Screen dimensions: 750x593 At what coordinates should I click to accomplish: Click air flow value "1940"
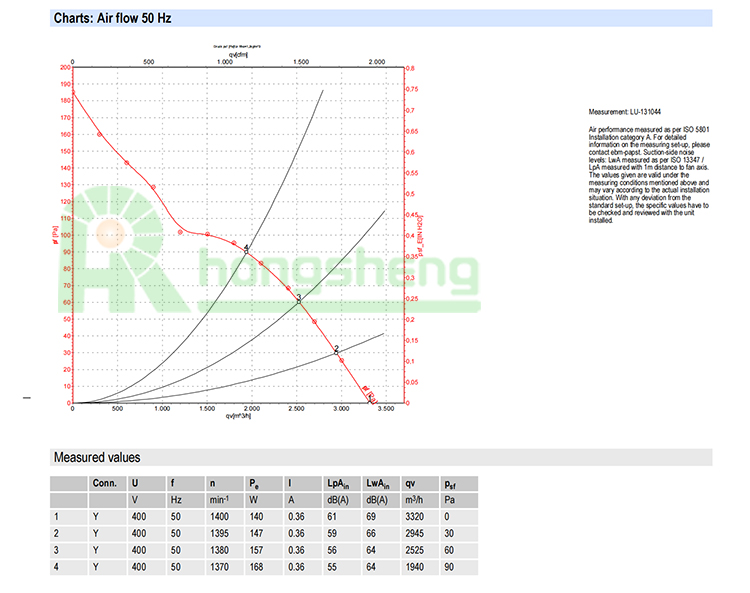pos(415,567)
